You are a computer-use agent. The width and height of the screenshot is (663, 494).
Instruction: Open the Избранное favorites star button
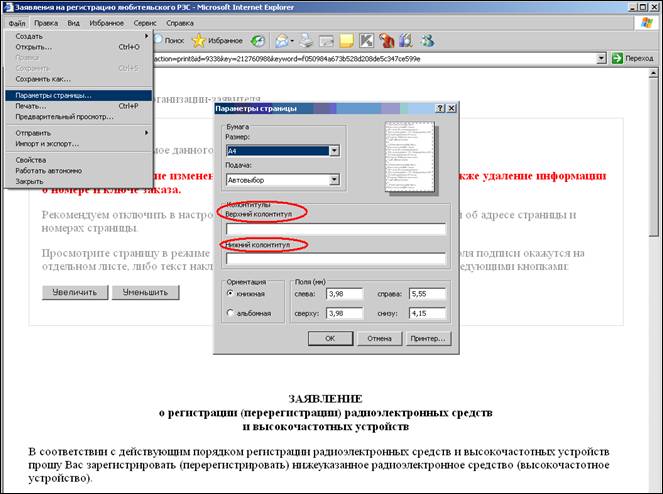(x=217, y=41)
